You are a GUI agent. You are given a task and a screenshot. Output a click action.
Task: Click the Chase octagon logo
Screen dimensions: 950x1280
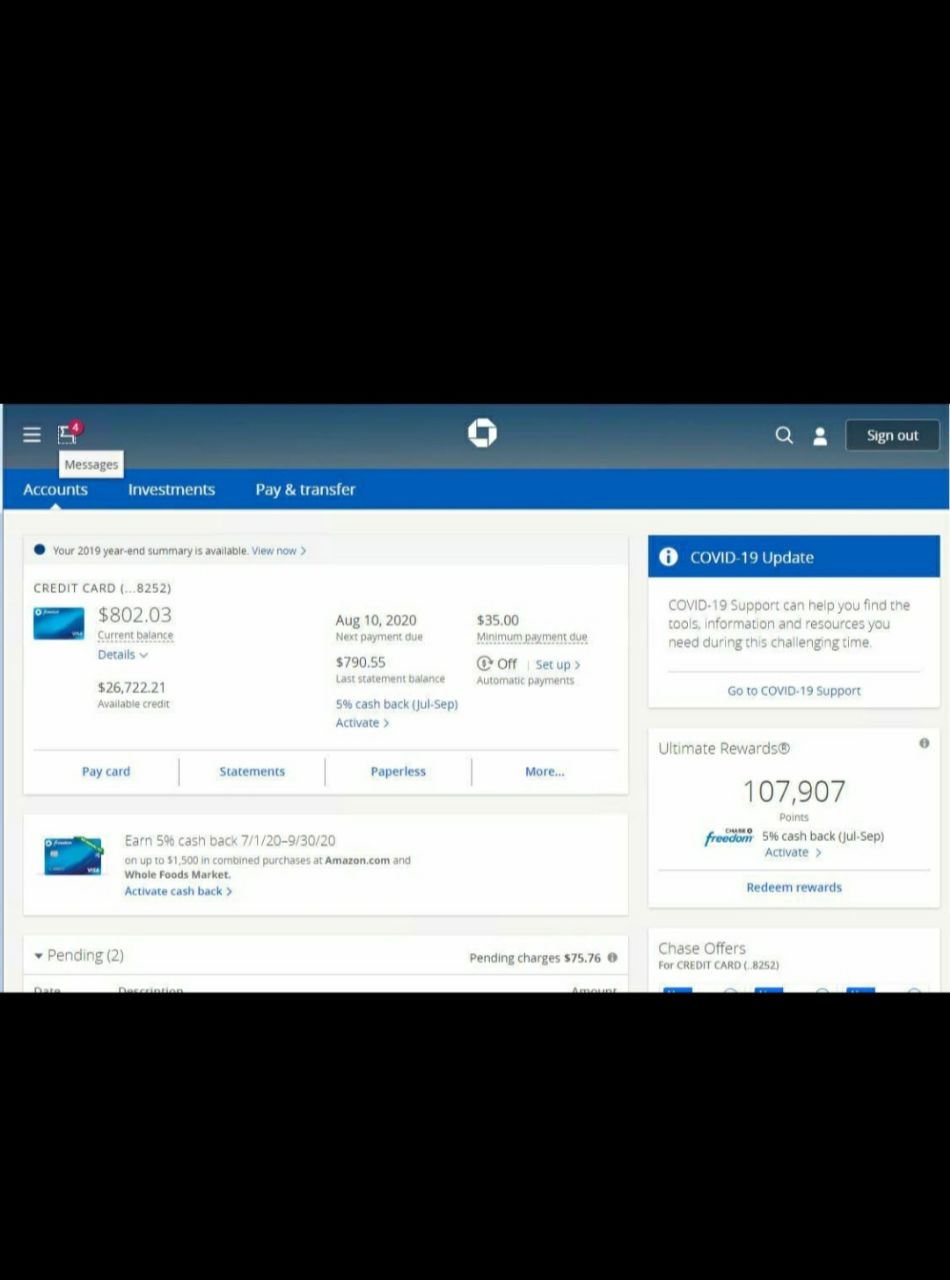point(482,433)
